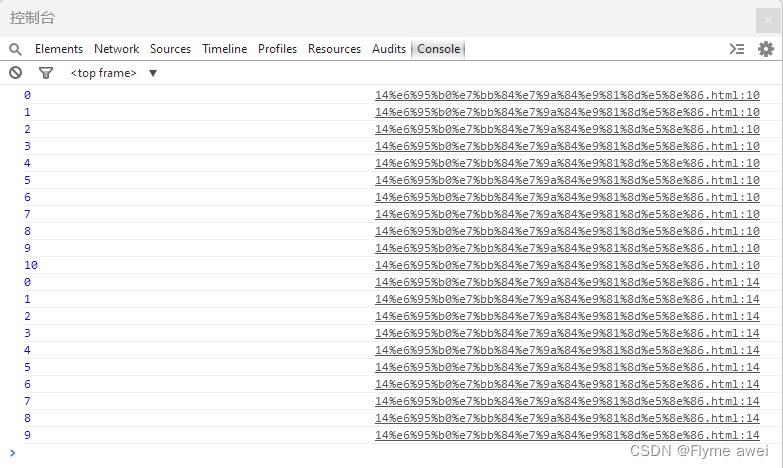
Task: Follow the html:14 link beside value 7
Action: click(x=567, y=401)
